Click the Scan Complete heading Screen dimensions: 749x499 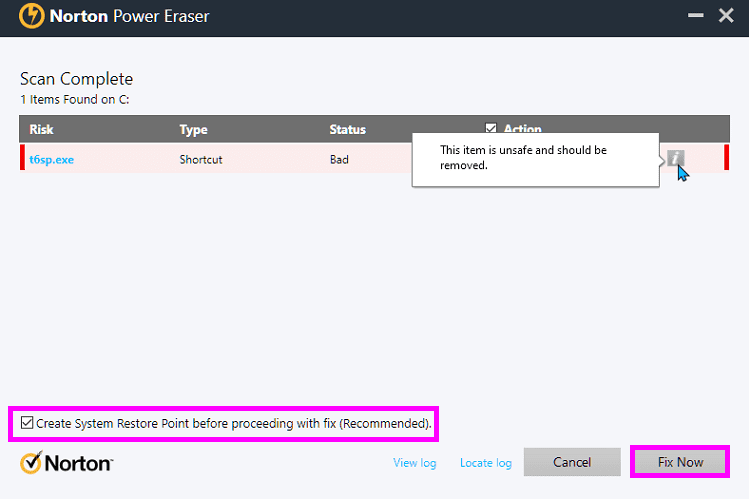click(76, 79)
